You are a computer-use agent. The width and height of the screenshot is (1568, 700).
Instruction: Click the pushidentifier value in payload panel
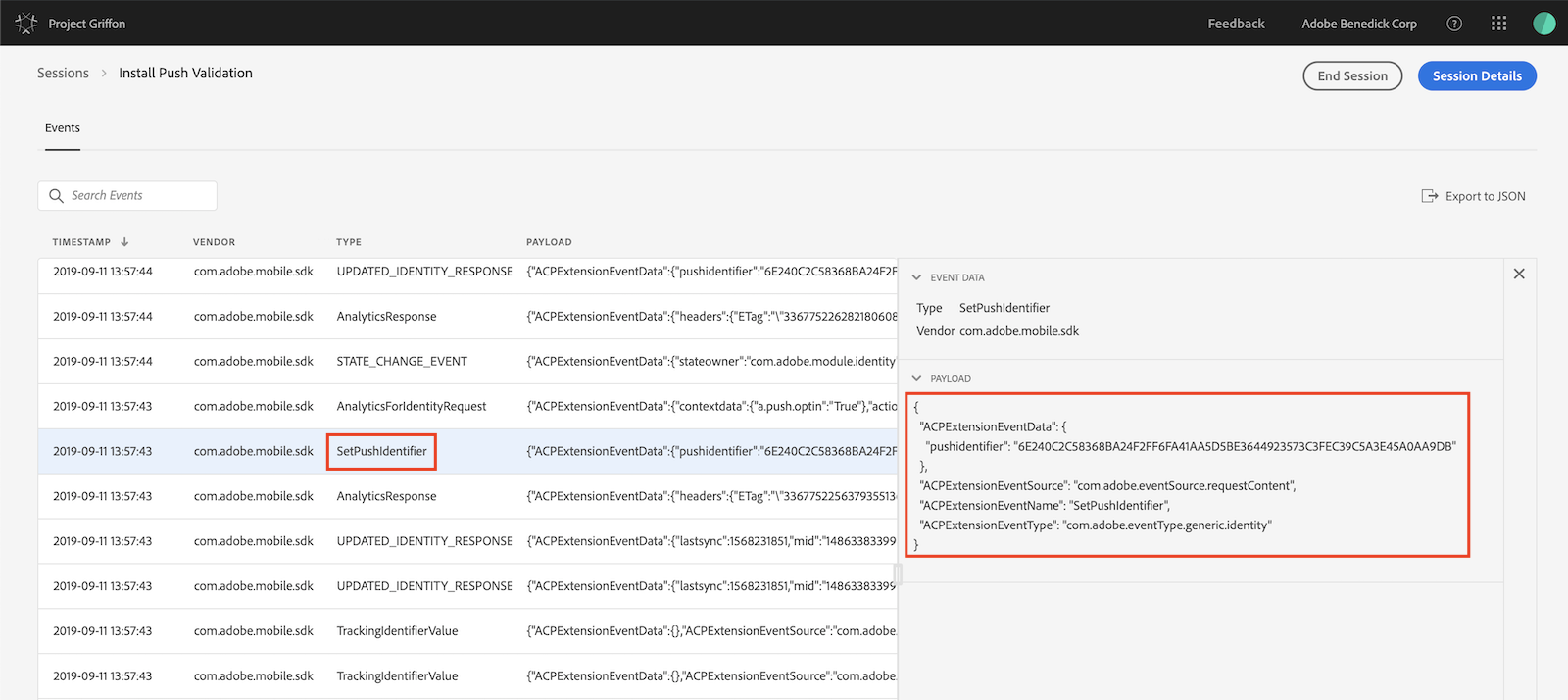coord(1235,446)
